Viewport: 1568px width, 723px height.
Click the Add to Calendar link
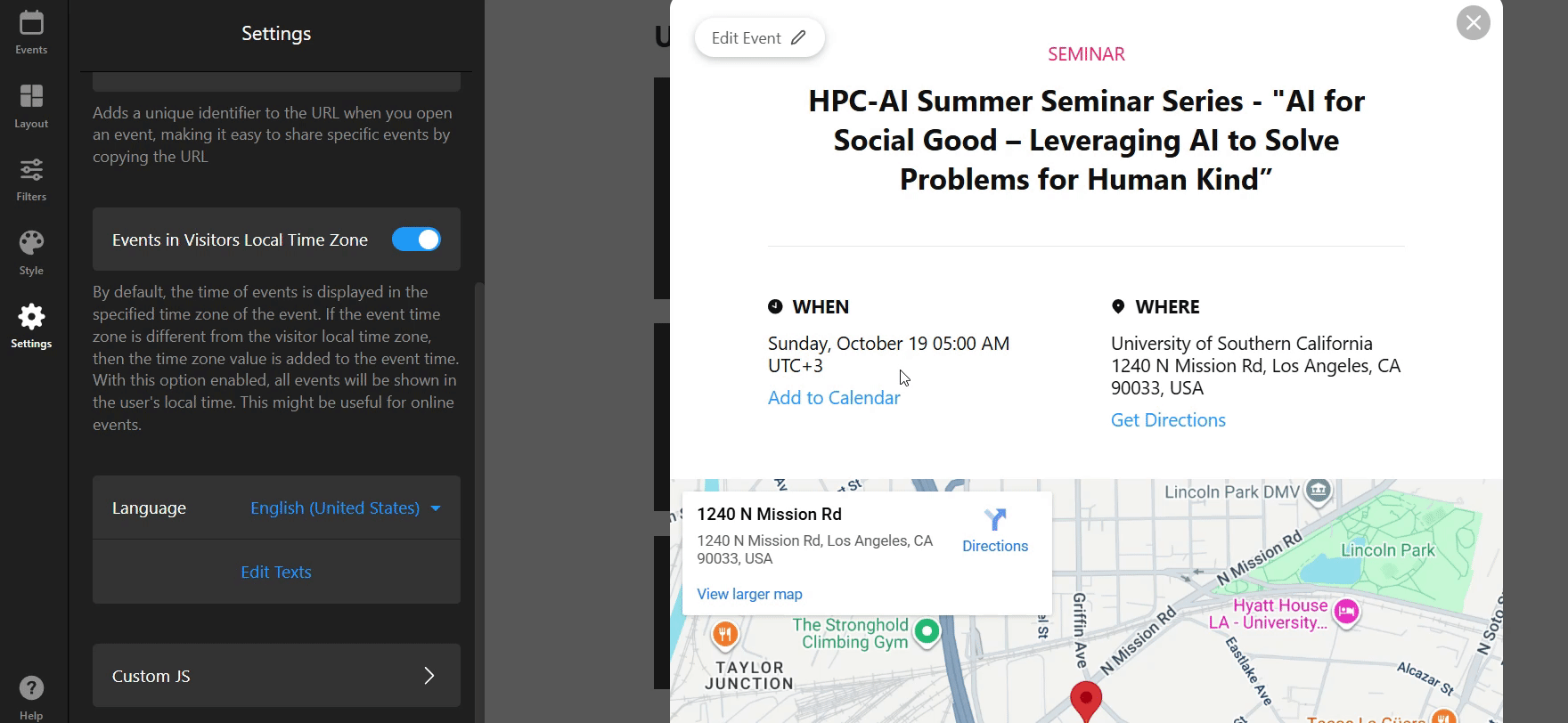[834, 398]
